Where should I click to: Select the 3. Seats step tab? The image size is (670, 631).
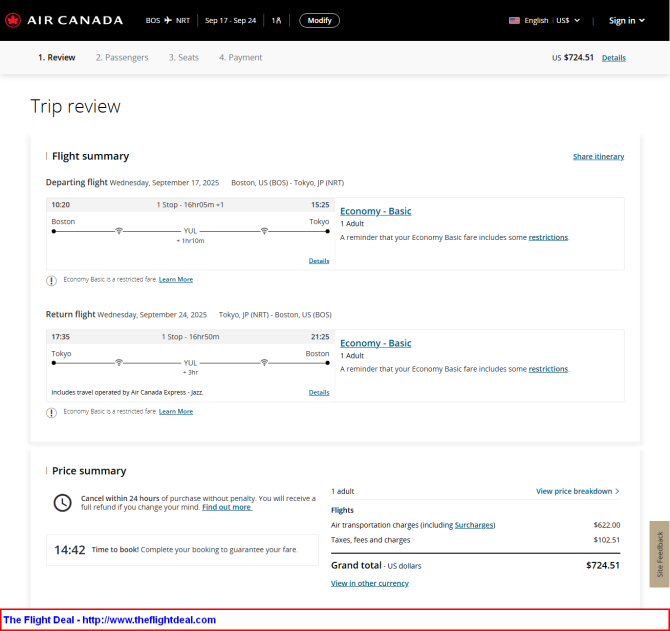[x=184, y=57]
